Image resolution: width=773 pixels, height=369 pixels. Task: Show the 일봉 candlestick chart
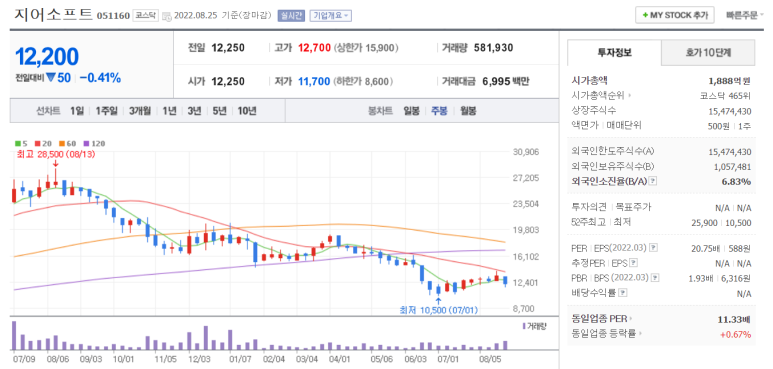click(x=411, y=111)
